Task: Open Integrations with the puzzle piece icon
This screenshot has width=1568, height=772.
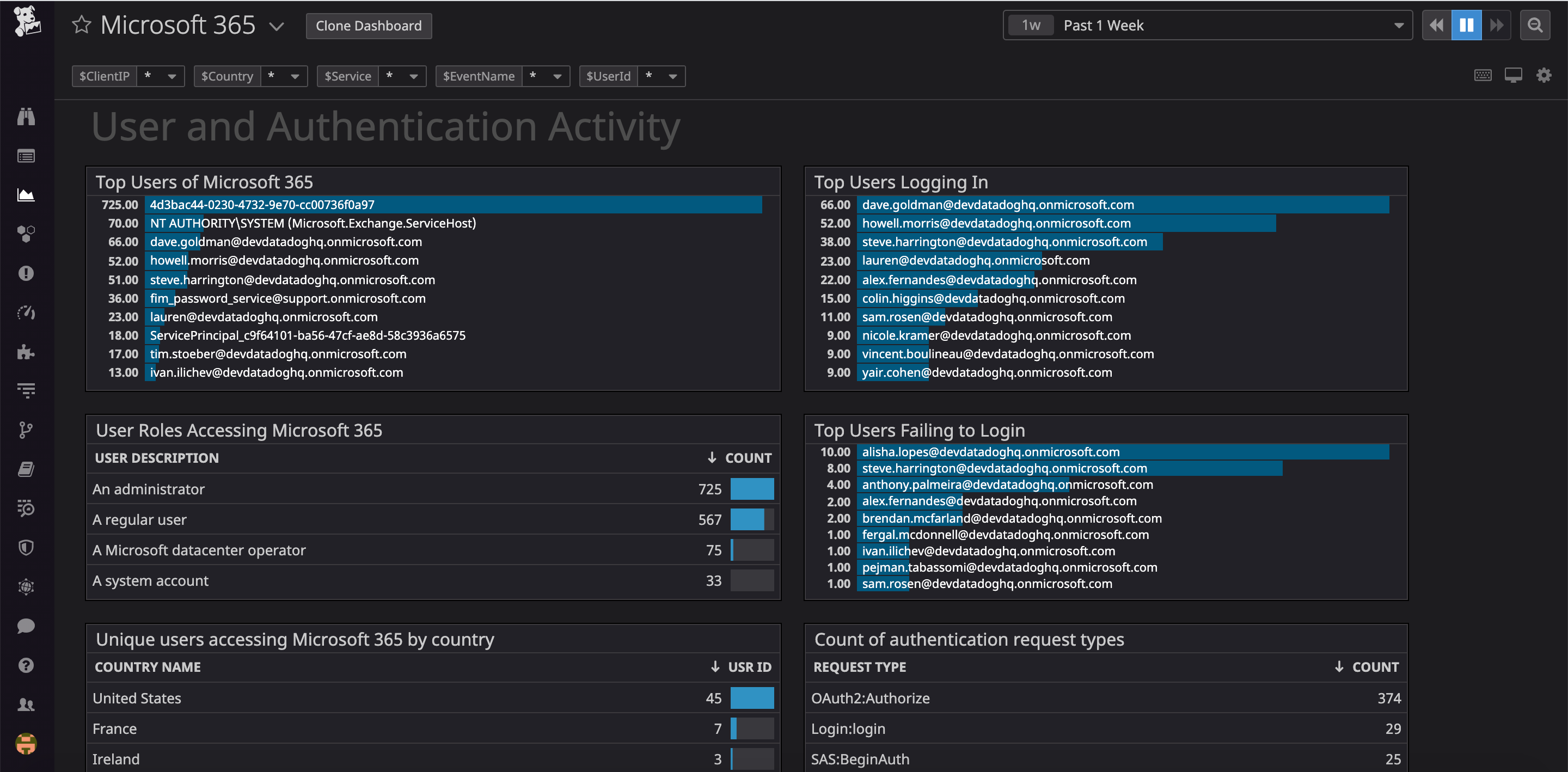Action: coord(26,351)
